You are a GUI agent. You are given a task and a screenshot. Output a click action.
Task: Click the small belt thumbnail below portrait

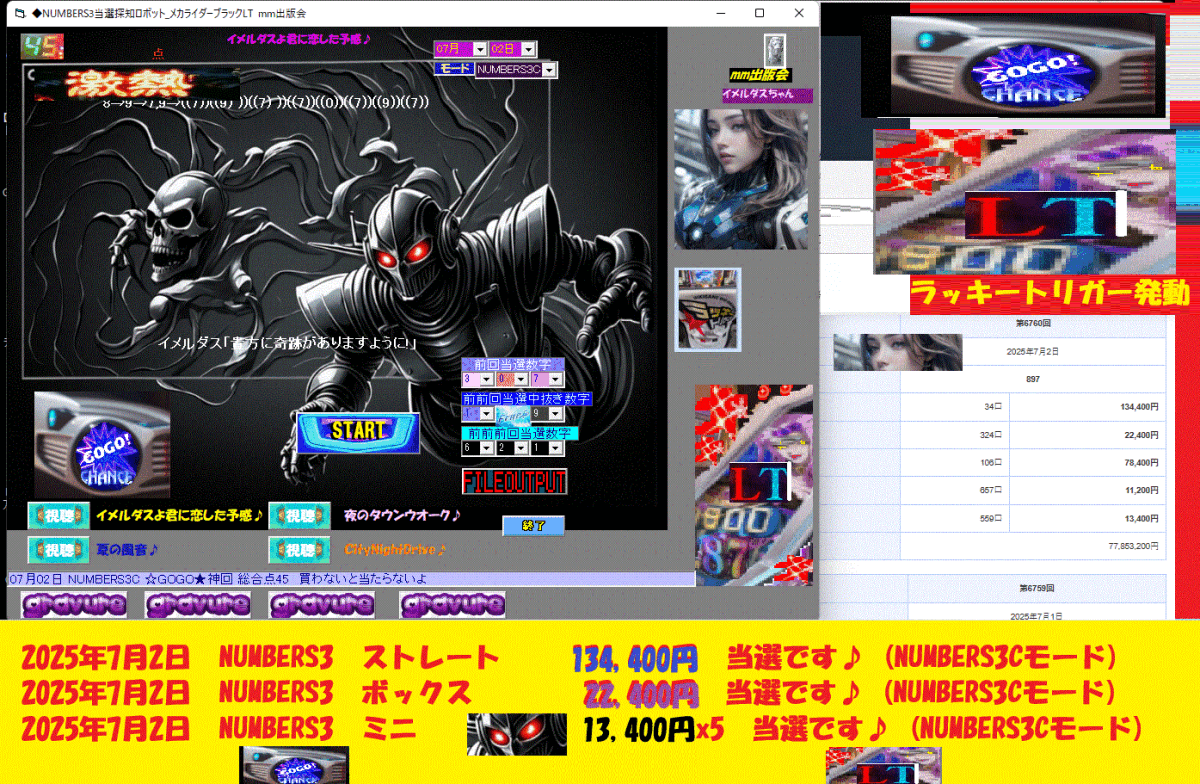(708, 309)
